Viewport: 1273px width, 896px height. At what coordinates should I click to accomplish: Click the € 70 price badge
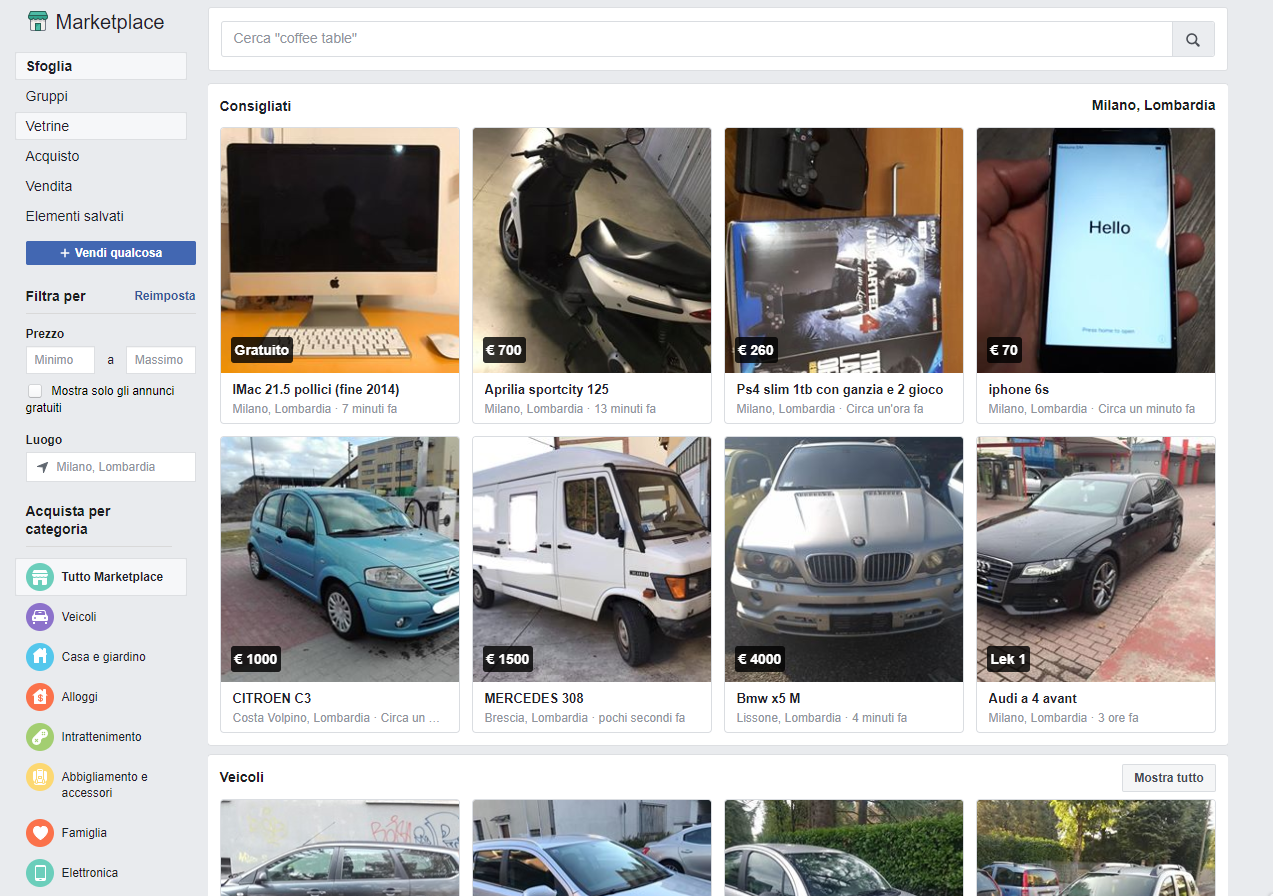pos(1004,350)
